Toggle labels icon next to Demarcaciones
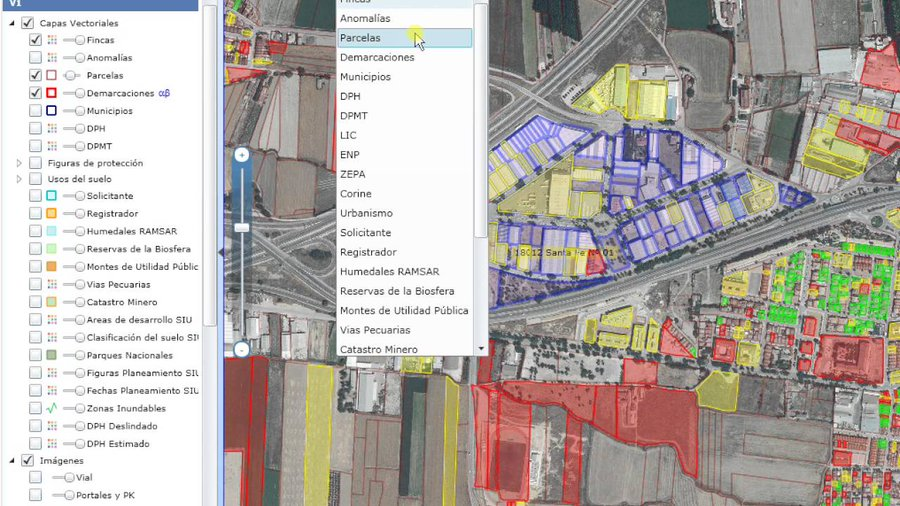900x506 pixels. pyautogui.click(x=164, y=93)
